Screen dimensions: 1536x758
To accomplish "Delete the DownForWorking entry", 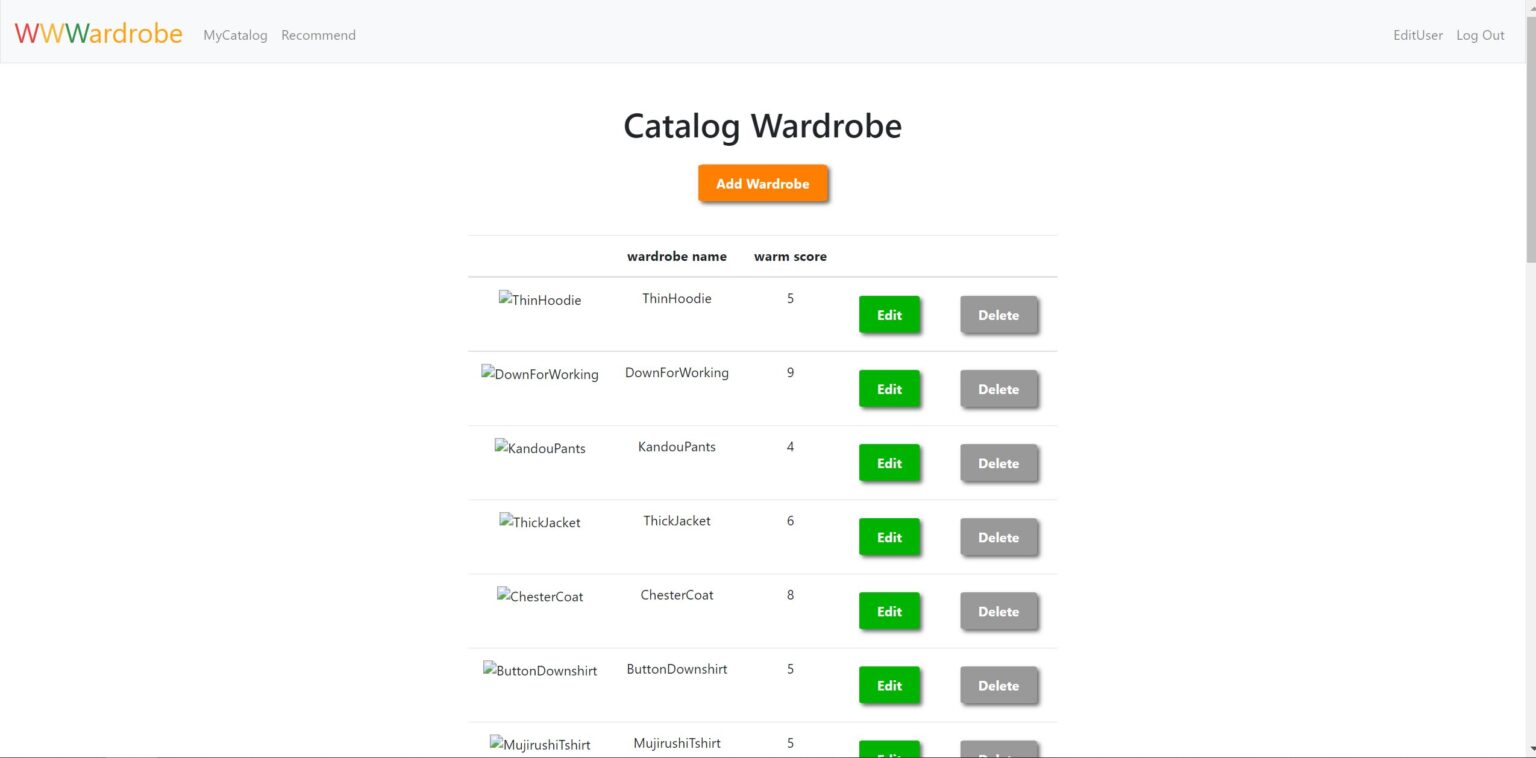I will click(x=998, y=389).
